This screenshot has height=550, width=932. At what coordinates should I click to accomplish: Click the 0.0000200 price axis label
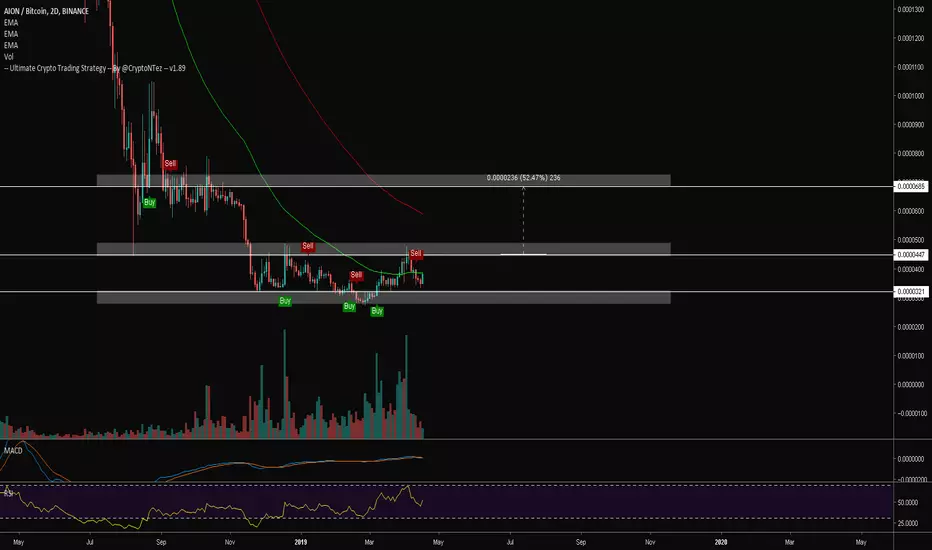(911, 327)
